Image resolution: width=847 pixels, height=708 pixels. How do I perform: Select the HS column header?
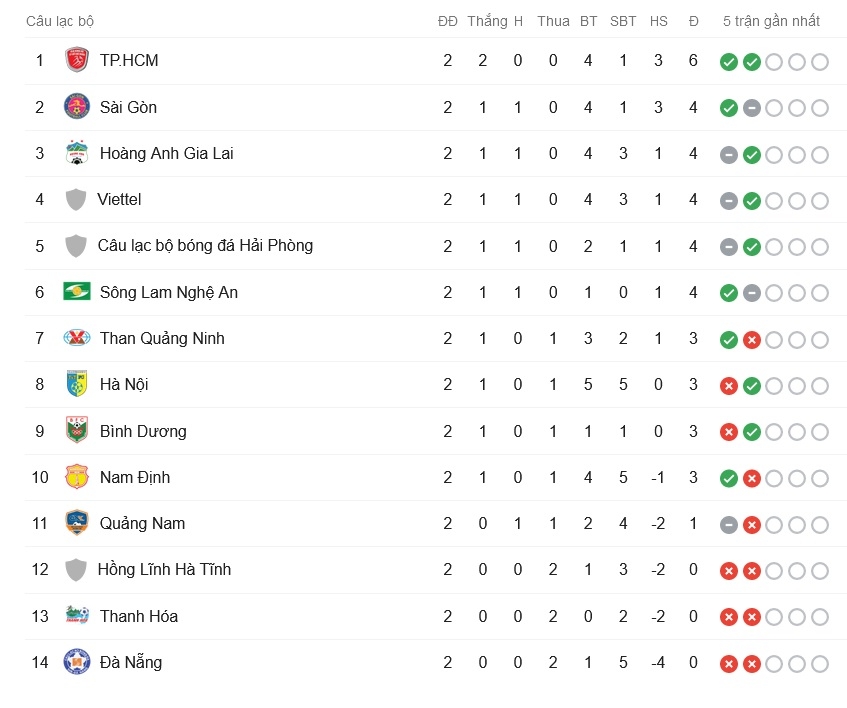coord(658,20)
